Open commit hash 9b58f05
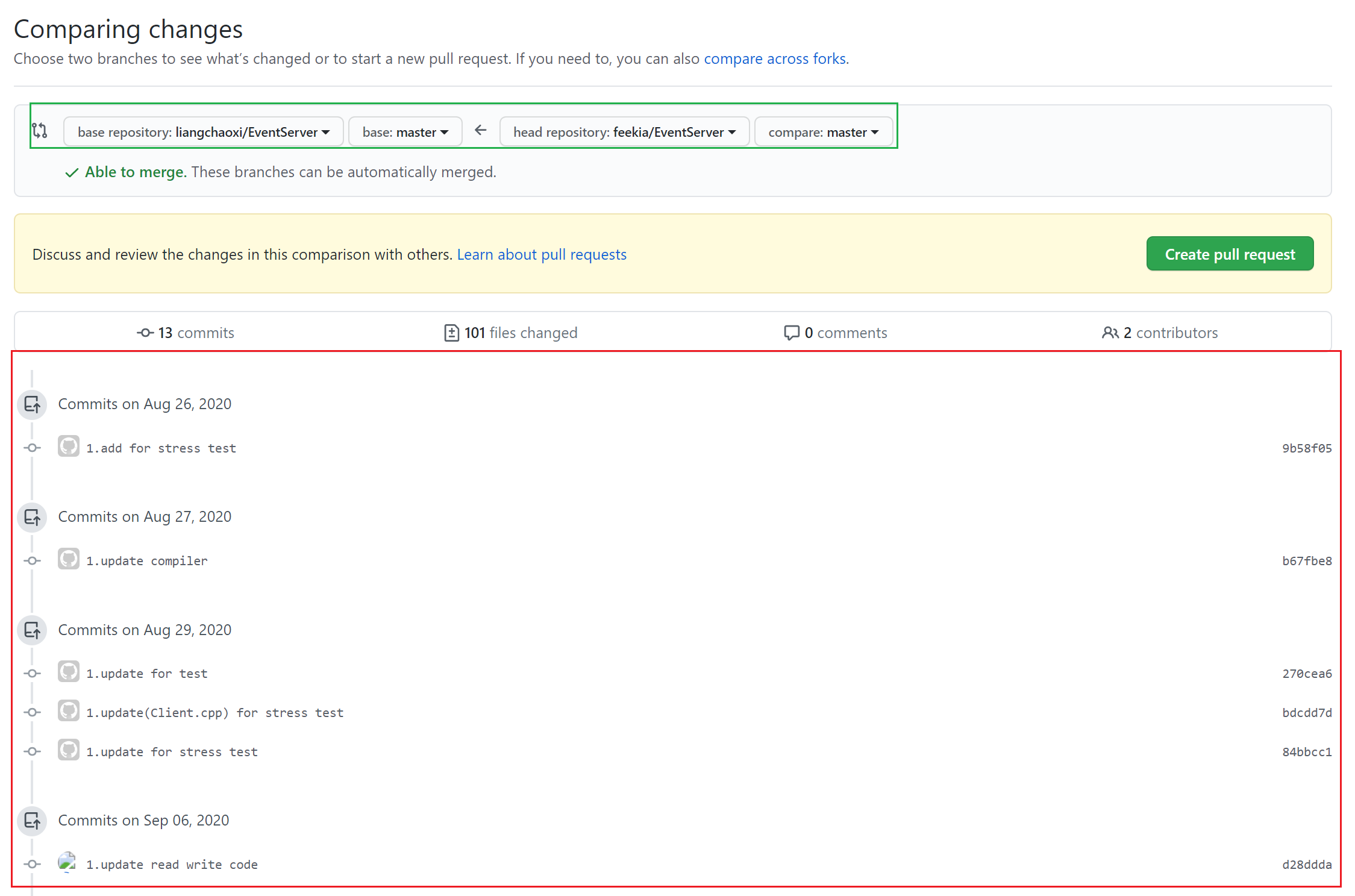This screenshot has height=896, width=1355. (x=1306, y=448)
